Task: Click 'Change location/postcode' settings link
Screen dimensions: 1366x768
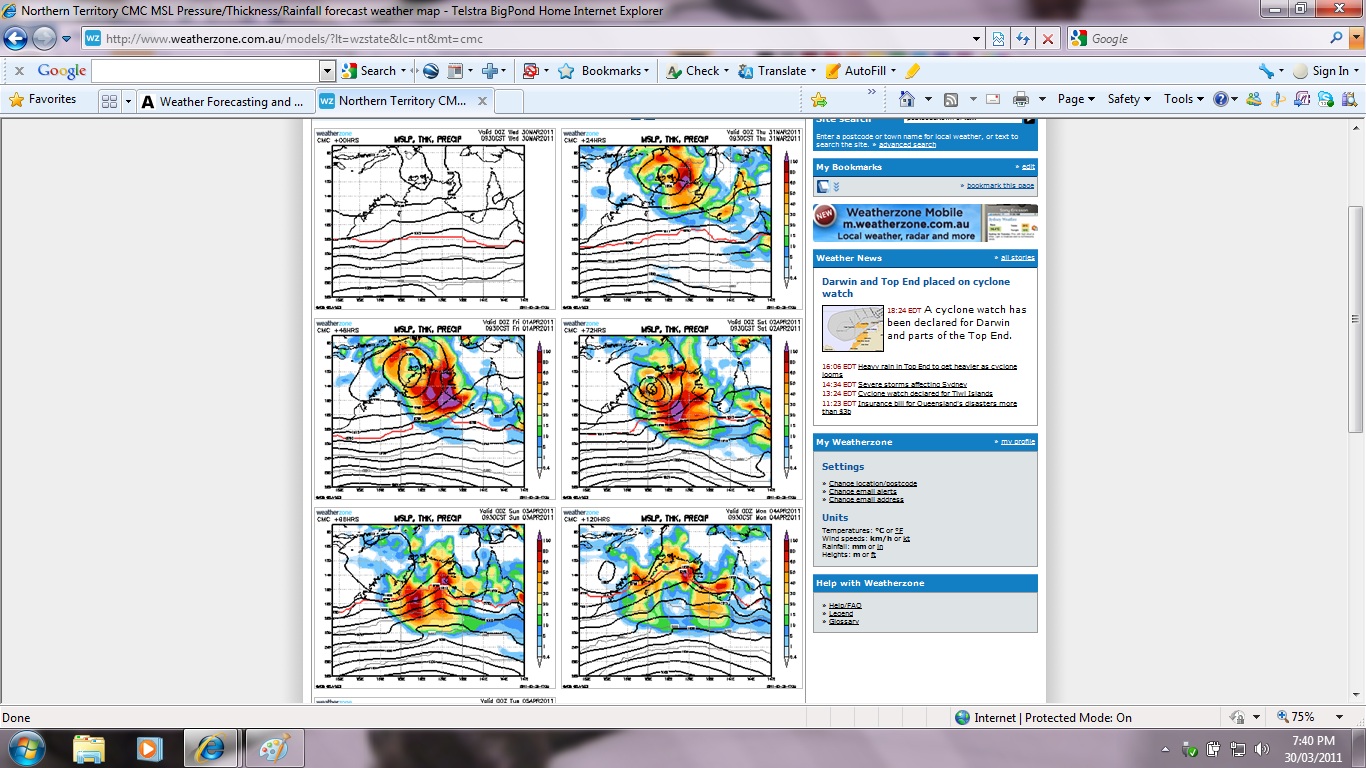Action: click(872, 484)
